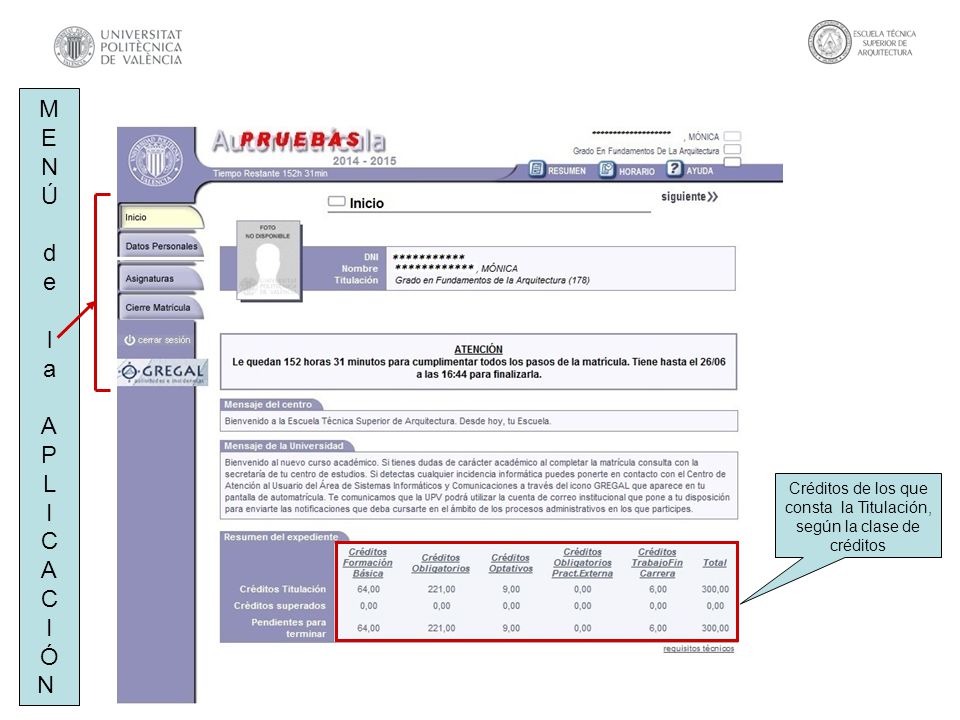This screenshot has width=960, height=720.
Task: Click the student photo placeholder
Action: 268,261
